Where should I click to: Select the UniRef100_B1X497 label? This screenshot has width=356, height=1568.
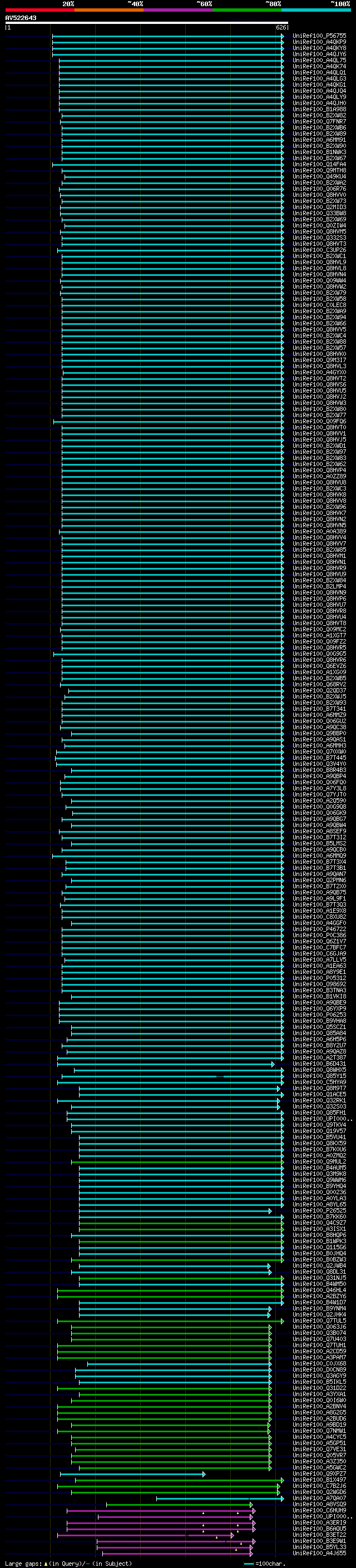319,1480
